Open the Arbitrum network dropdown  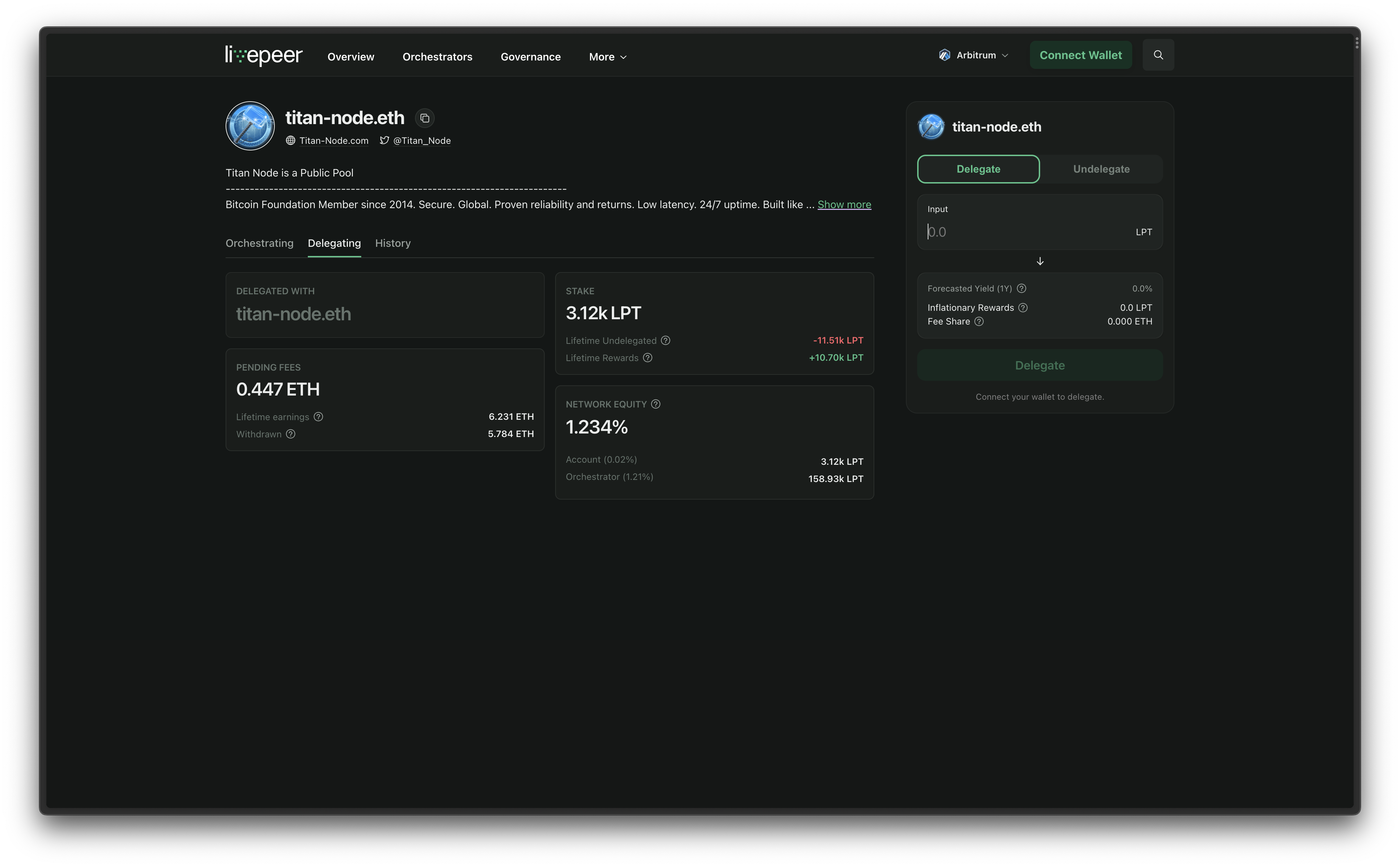(x=974, y=55)
